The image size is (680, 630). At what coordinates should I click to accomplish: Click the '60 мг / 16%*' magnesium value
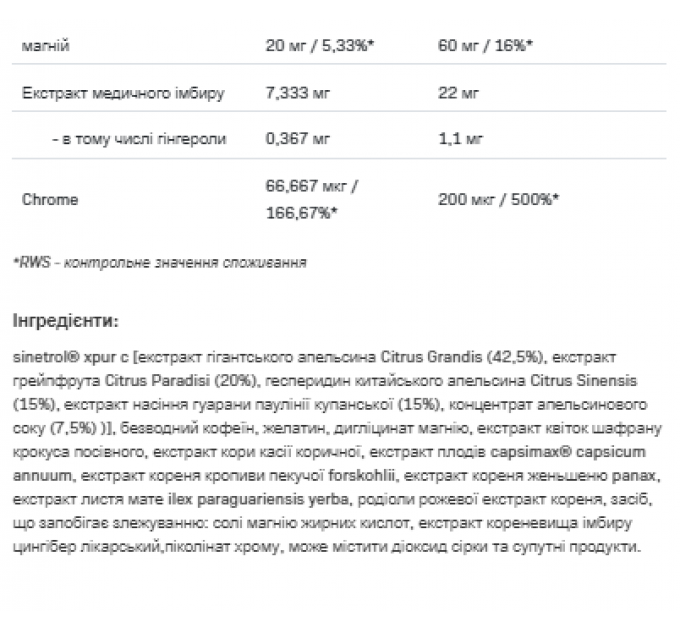tap(485, 45)
